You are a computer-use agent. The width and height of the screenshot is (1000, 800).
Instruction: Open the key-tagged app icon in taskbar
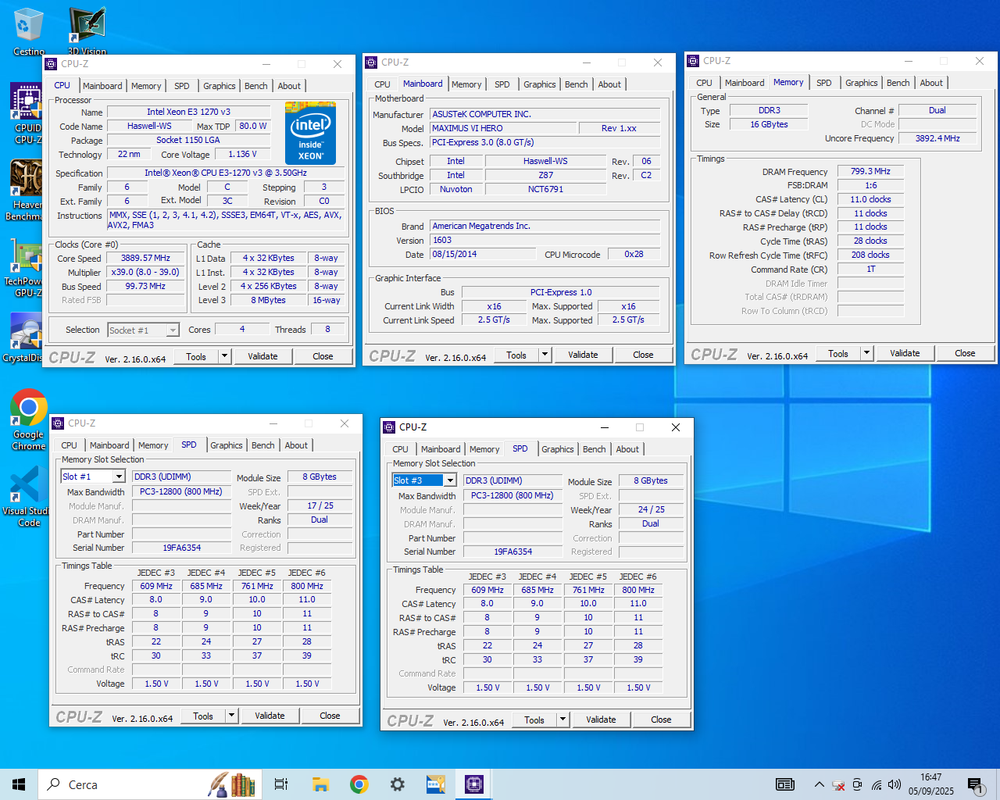tap(436, 785)
